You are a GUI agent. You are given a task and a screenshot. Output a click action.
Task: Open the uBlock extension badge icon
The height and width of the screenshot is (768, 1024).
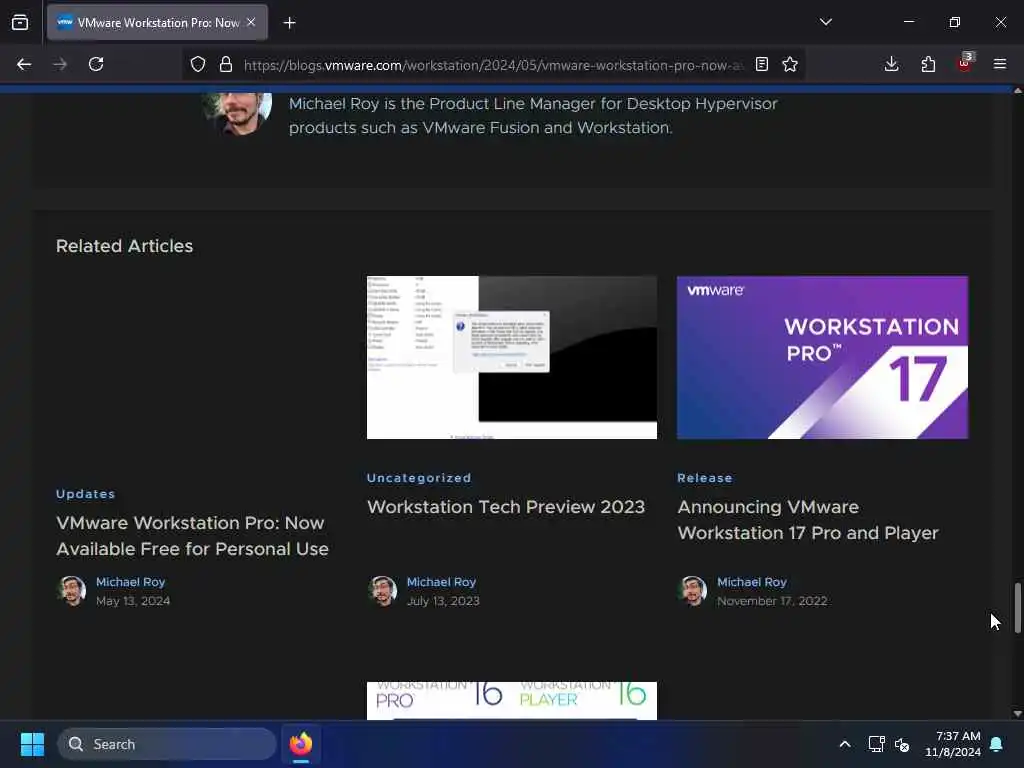(x=965, y=63)
